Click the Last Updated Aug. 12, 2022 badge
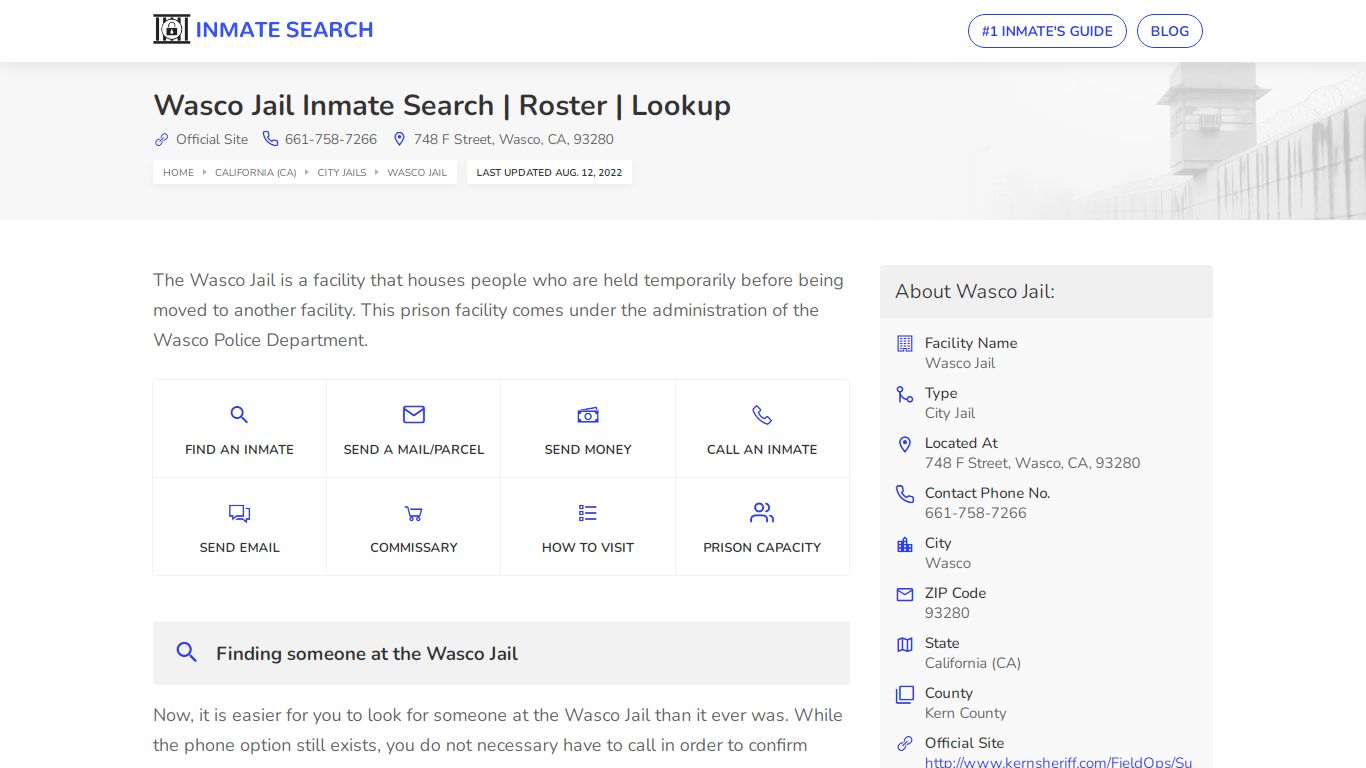1366x768 pixels. pos(549,172)
